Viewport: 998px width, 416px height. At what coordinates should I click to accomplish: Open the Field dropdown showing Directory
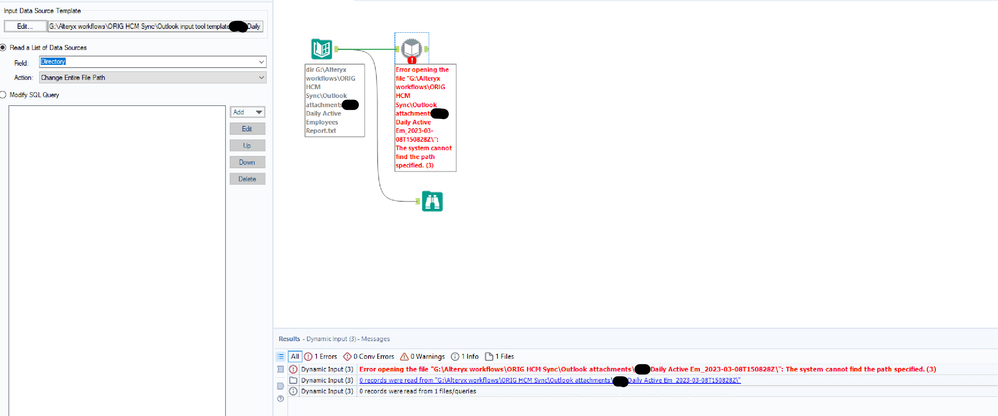click(x=152, y=62)
